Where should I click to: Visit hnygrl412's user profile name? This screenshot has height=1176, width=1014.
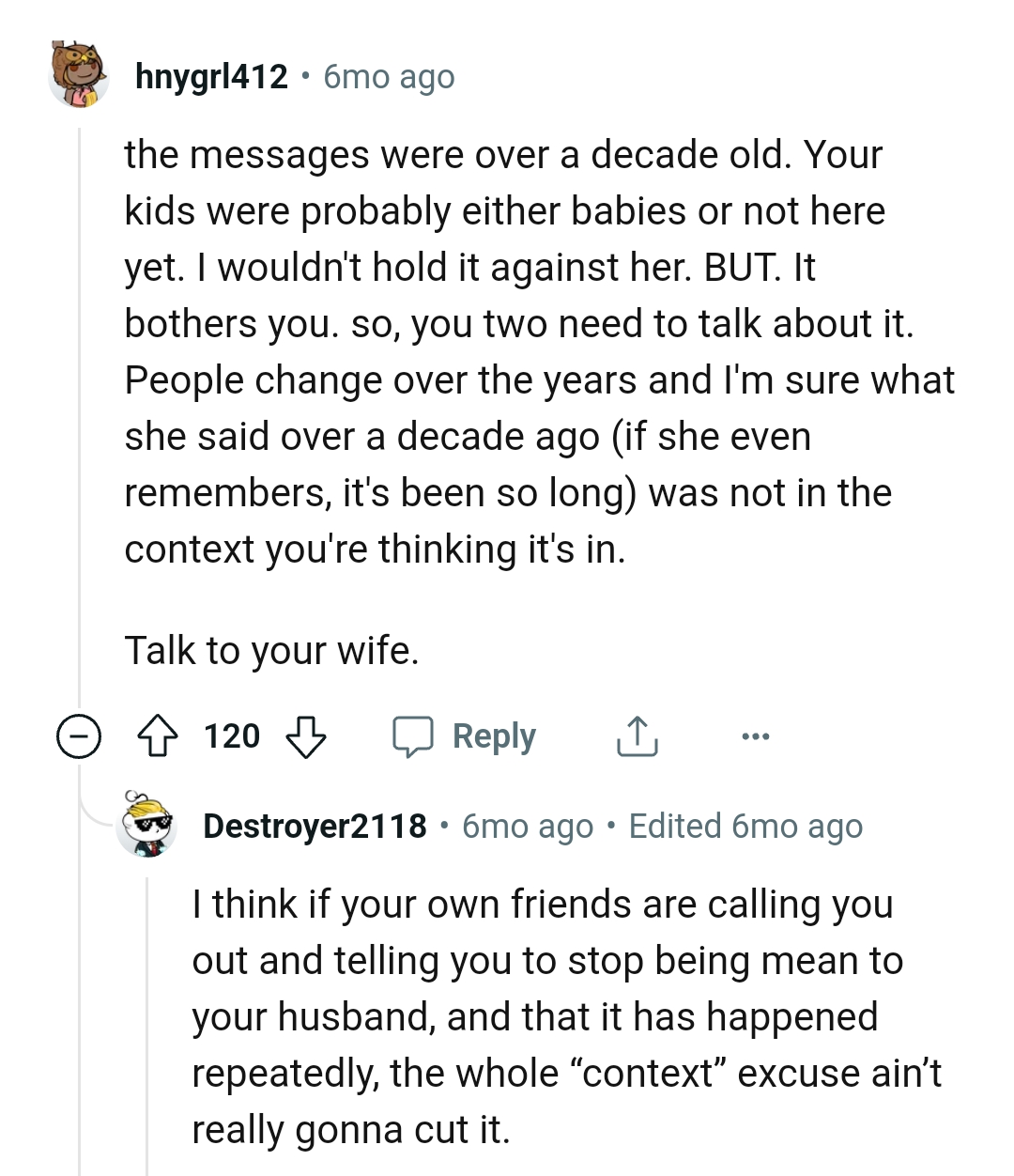coord(211,76)
